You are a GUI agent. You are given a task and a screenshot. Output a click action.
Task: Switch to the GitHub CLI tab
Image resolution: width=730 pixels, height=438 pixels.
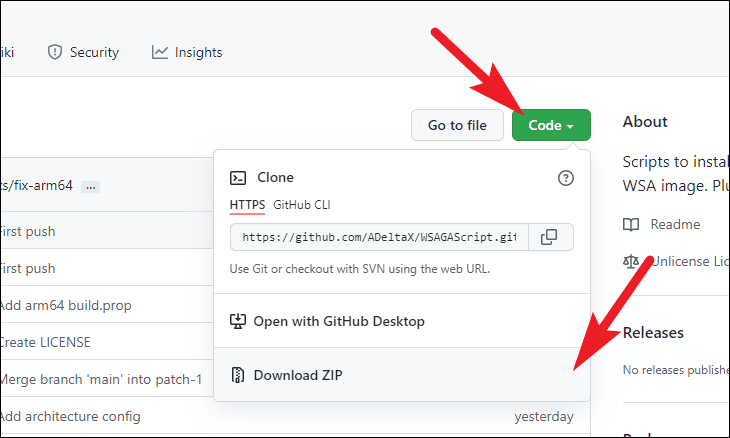tap(302, 205)
